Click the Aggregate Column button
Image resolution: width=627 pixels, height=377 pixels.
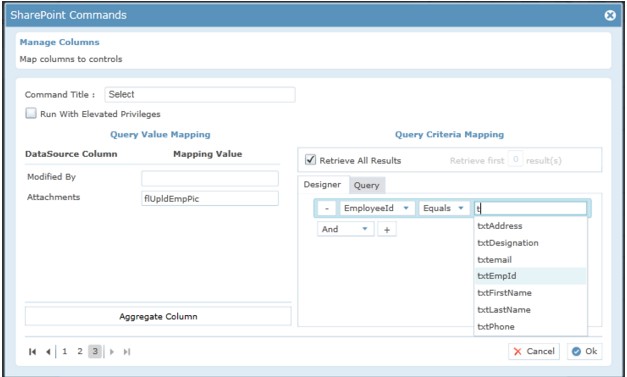pos(158,316)
